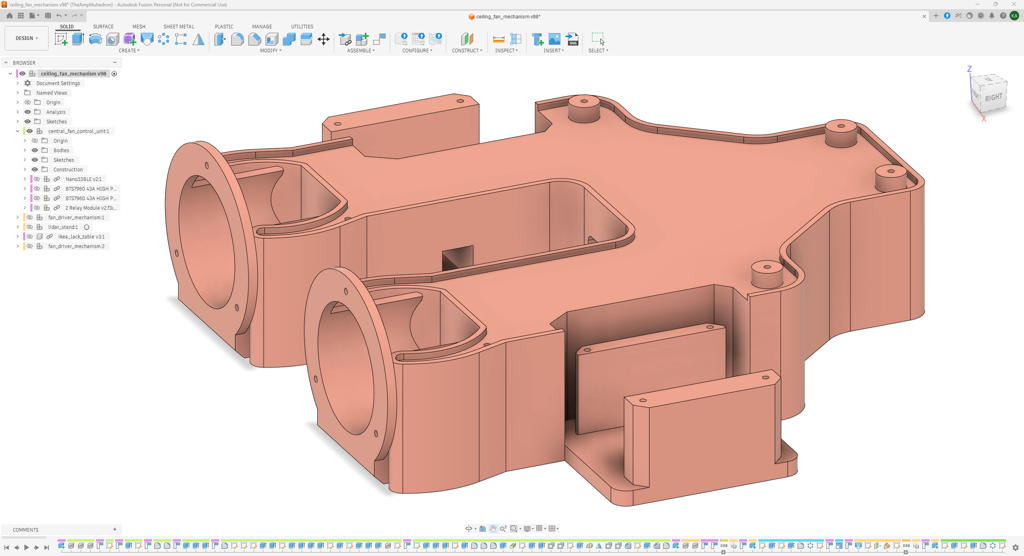This screenshot has width=1024, height=556.
Task: Select the Offset Face tool
Action: 306,39
